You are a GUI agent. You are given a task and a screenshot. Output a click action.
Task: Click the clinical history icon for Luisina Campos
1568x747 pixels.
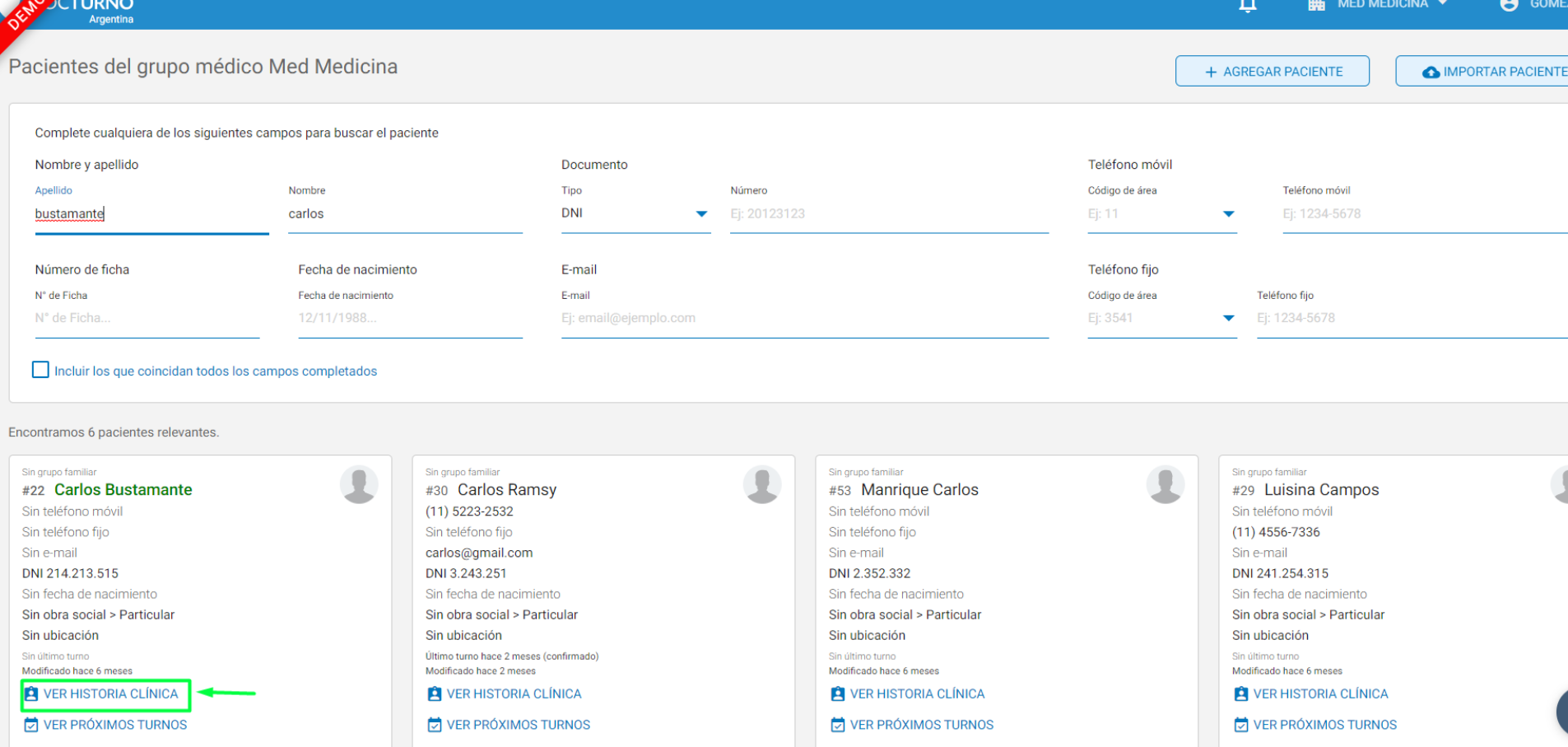tap(1241, 694)
